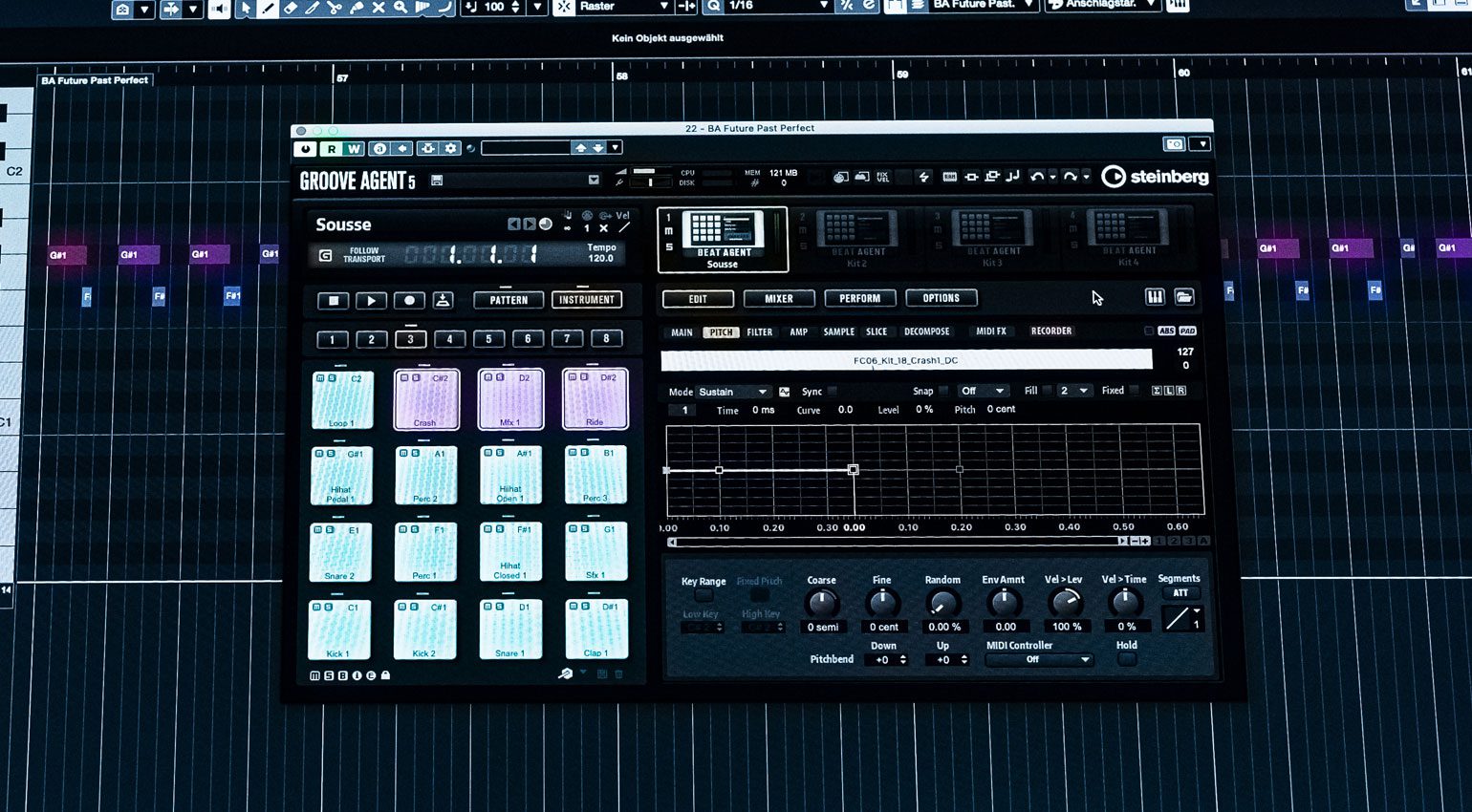Click the metronome import icon beside record

click(443, 300)
